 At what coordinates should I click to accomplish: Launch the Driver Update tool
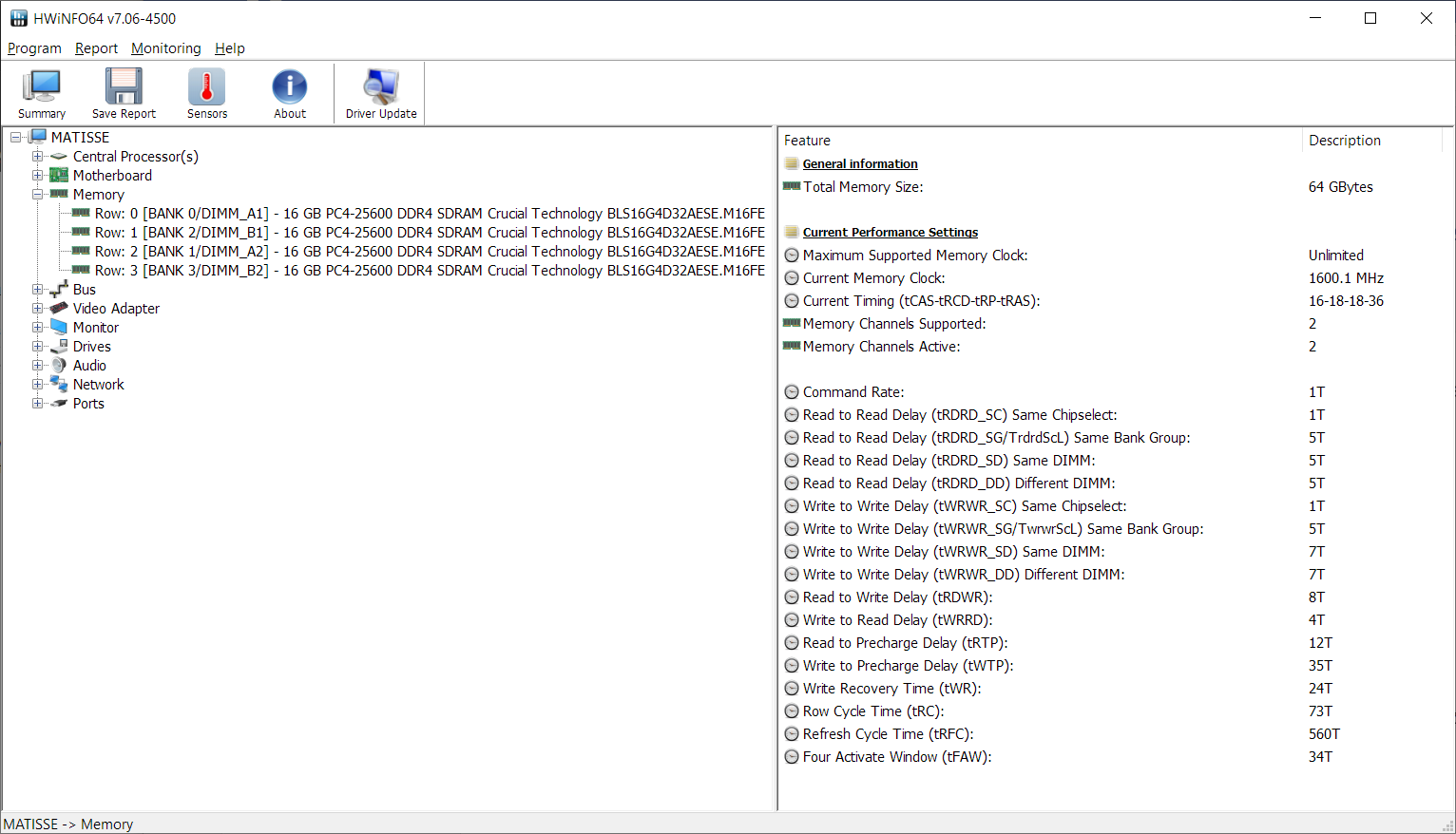(x=381, y=93)
